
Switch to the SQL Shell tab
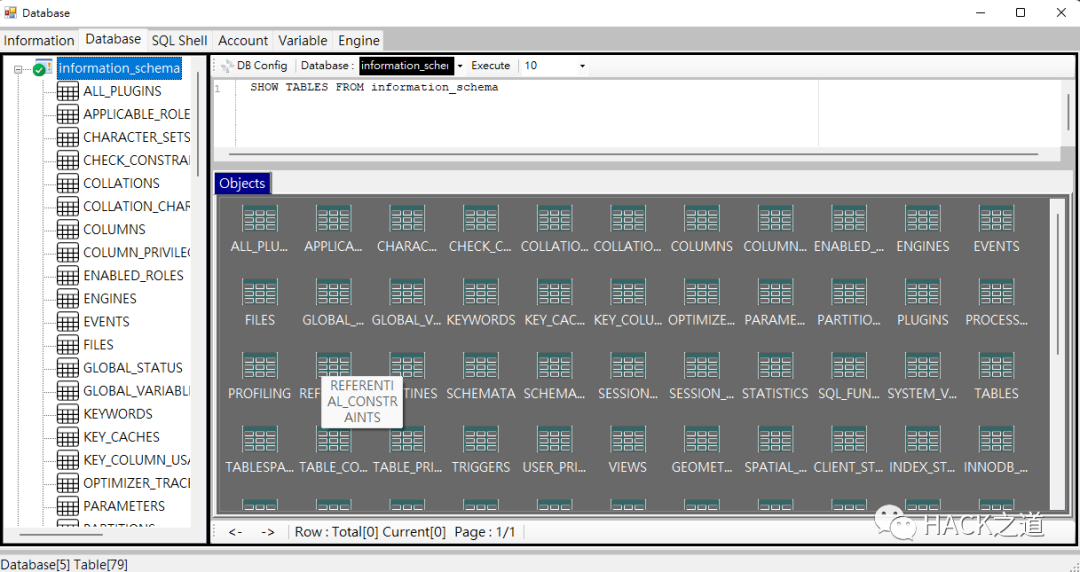tap(180, 40)
